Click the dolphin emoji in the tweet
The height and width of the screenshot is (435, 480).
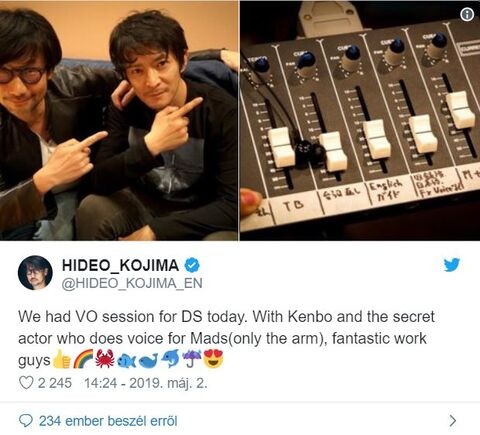[x=170, y=359]
